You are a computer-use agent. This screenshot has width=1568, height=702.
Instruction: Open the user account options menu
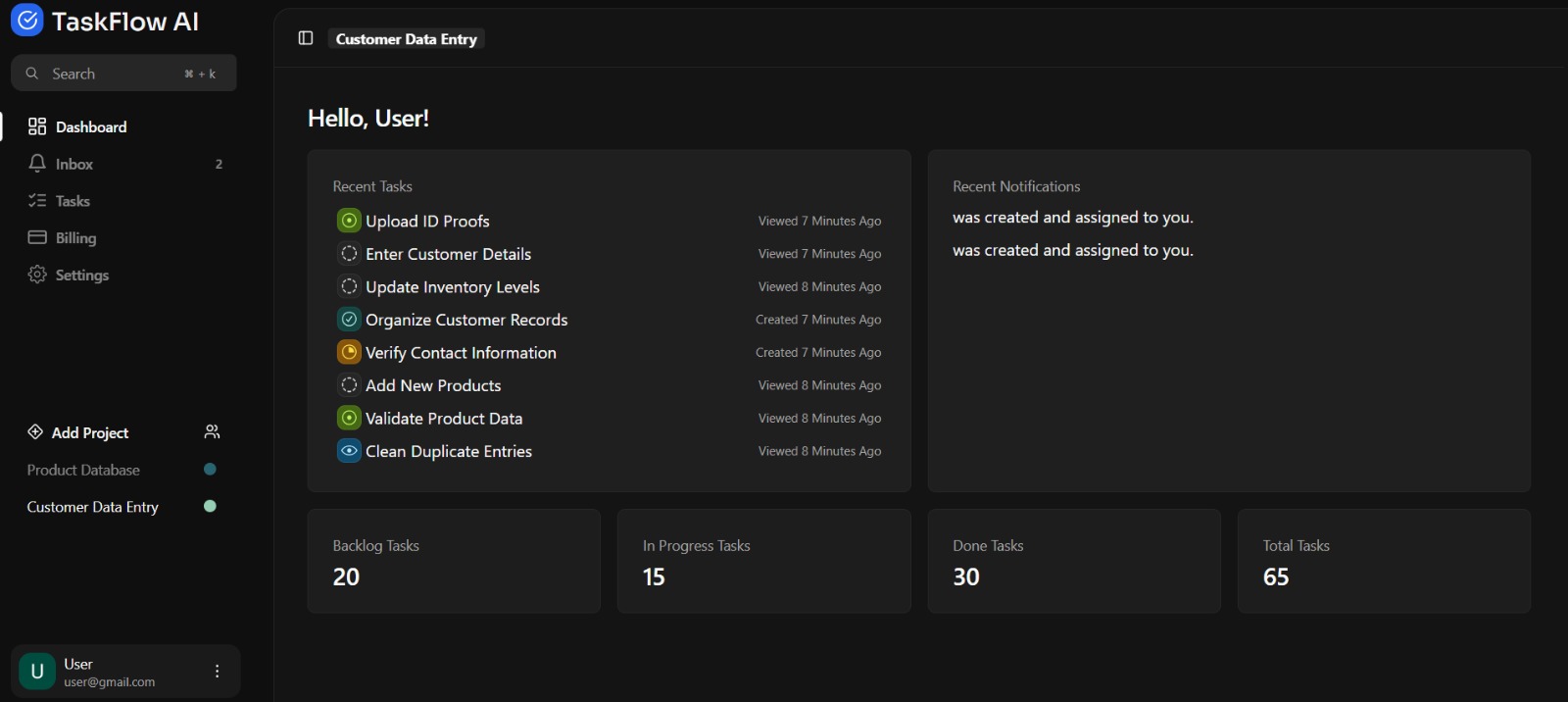click(x=217, y=672)
